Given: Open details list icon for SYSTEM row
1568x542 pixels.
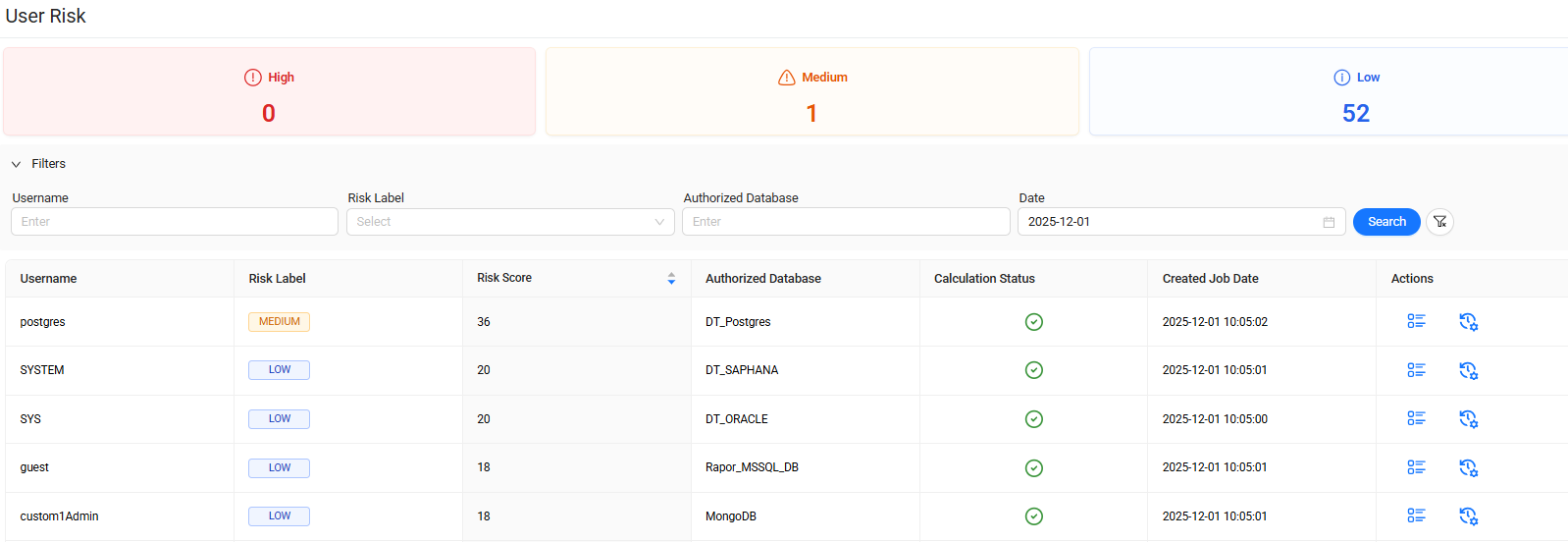Looking at the screenshot, I should click(1416, 370).
